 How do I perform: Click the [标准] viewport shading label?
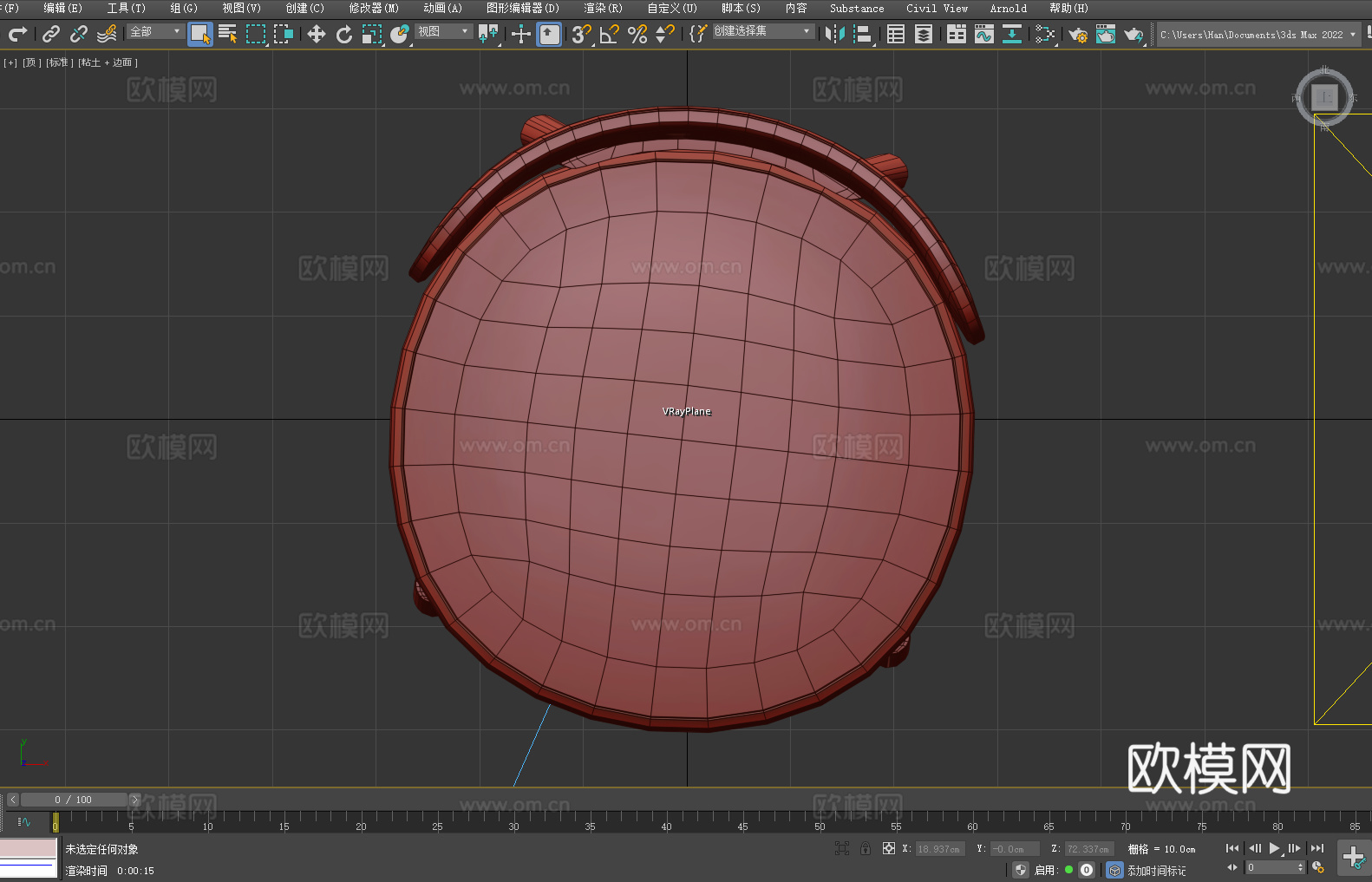click(x=59, y=62)
